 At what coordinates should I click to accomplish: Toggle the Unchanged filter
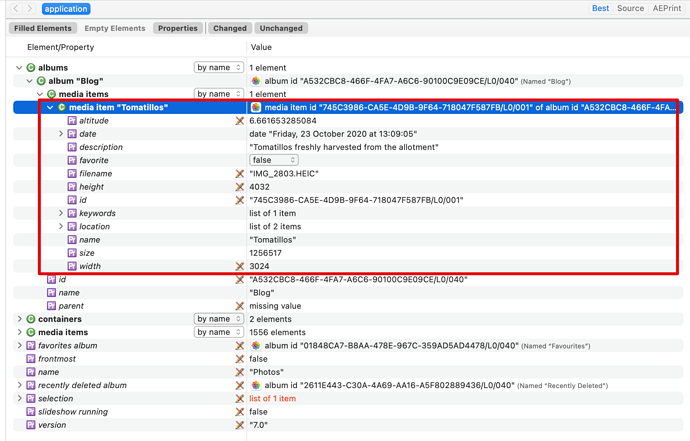click(x=281, y=28)
